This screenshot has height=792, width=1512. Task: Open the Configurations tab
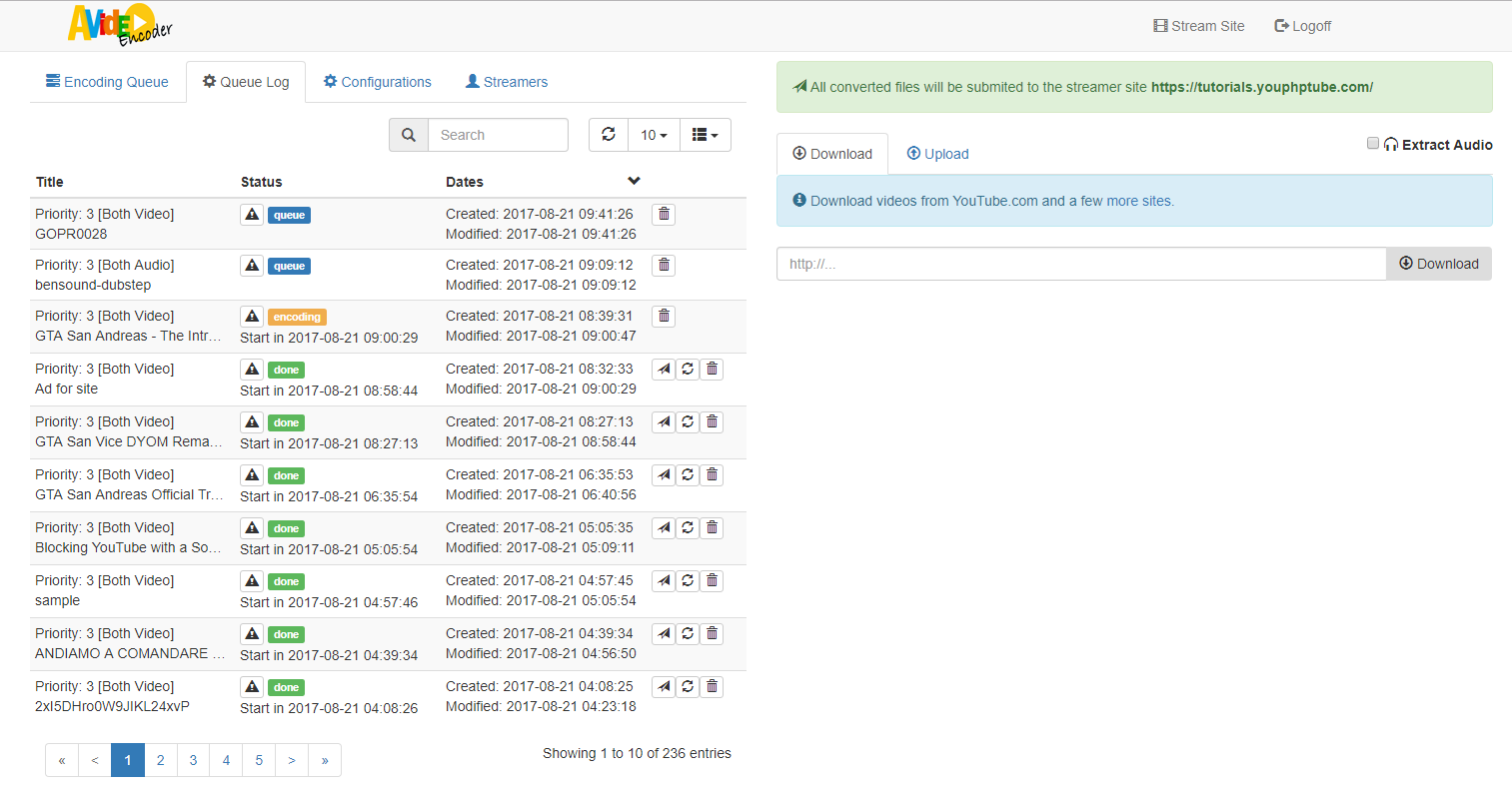[x=378, y=82]
